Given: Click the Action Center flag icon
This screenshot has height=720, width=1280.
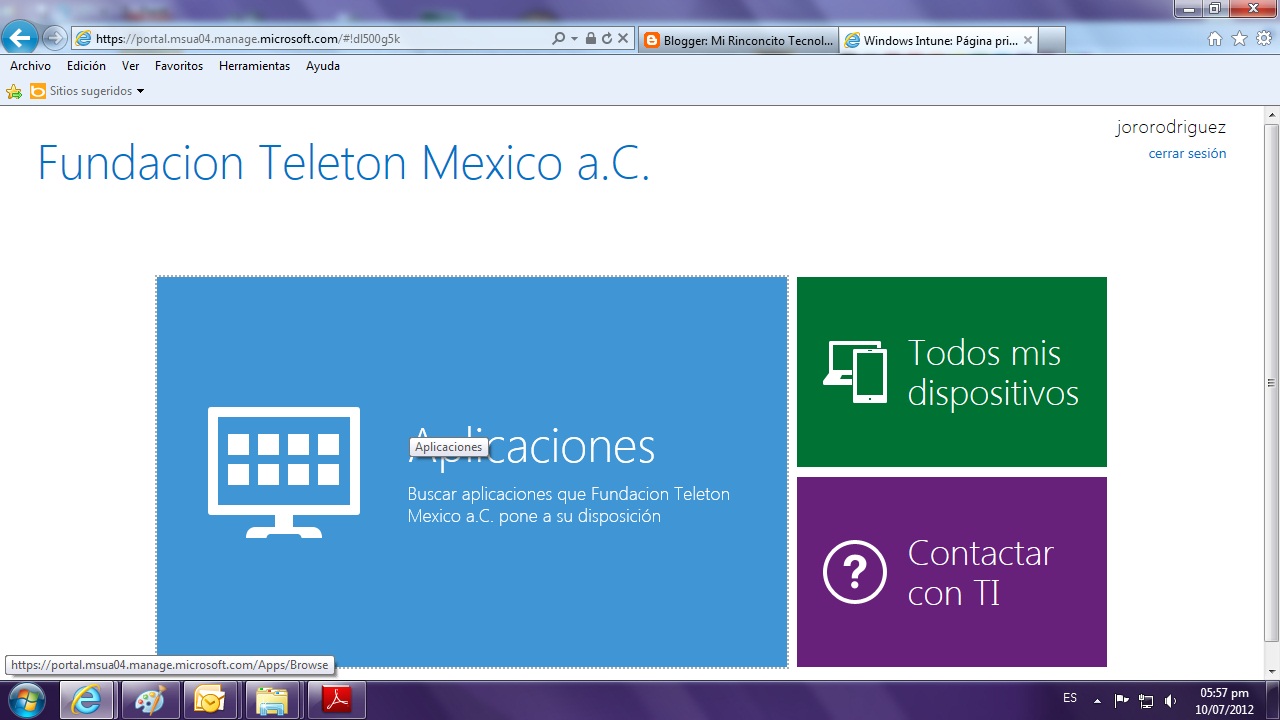Looking at the screenshot, I should pos(1122,700).
